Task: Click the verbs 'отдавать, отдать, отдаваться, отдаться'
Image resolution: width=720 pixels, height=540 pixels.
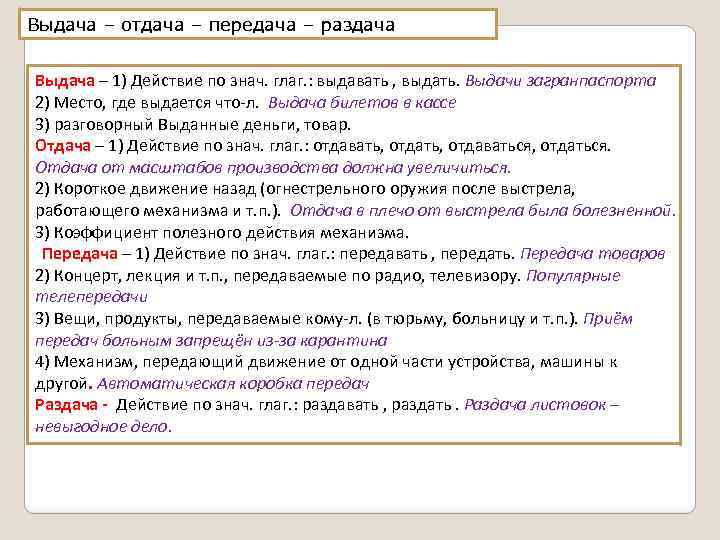Action: coord(461,146)
